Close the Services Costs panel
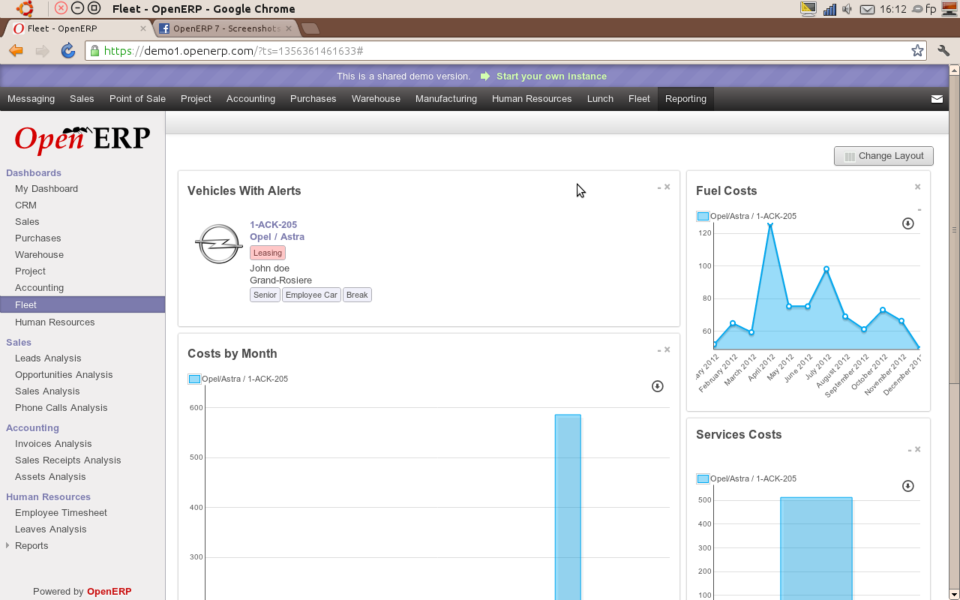This screenshot has width=960, height=600. 918,450
